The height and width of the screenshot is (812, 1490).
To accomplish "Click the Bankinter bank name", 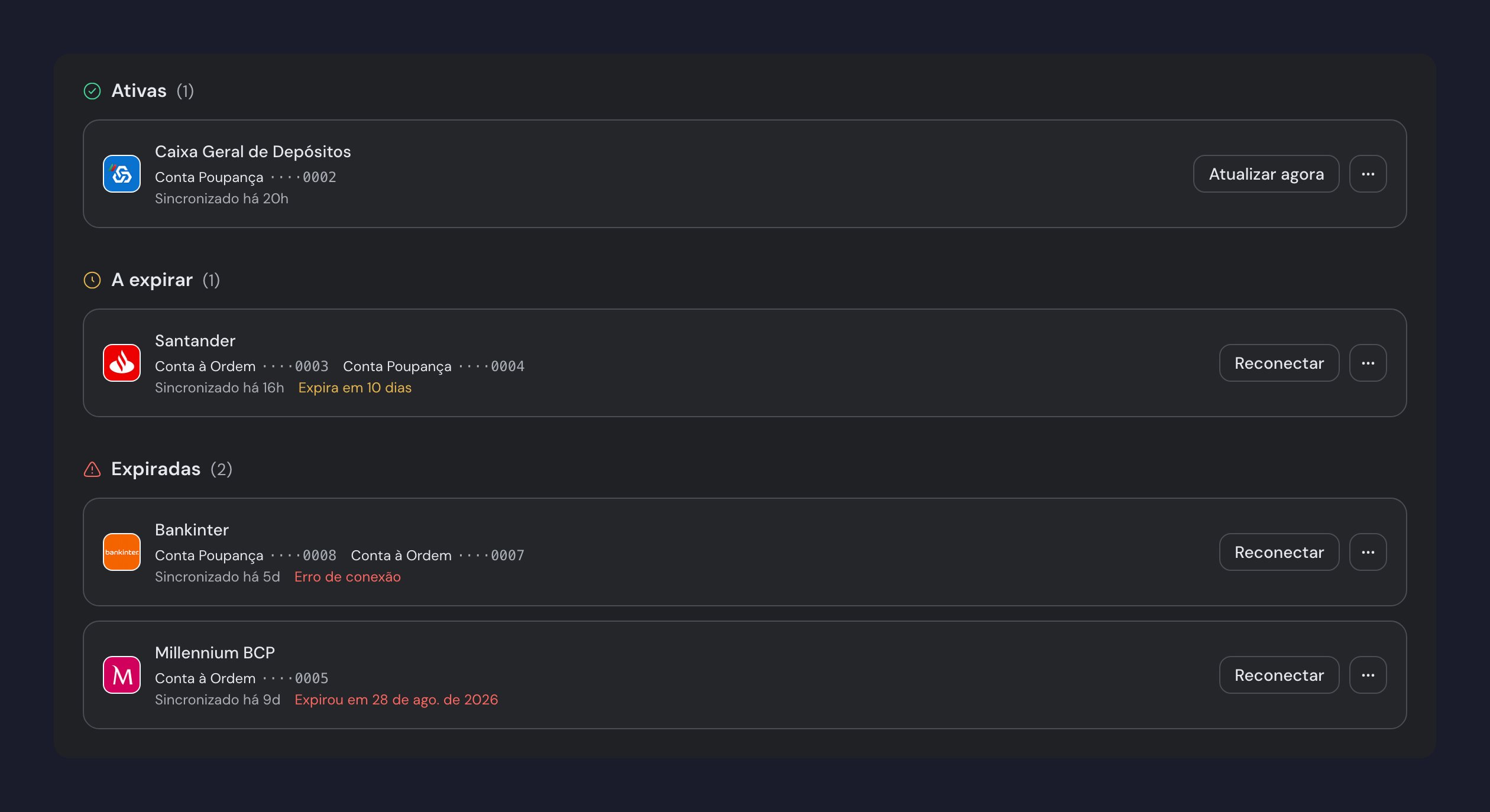I will tap(192, 530).
